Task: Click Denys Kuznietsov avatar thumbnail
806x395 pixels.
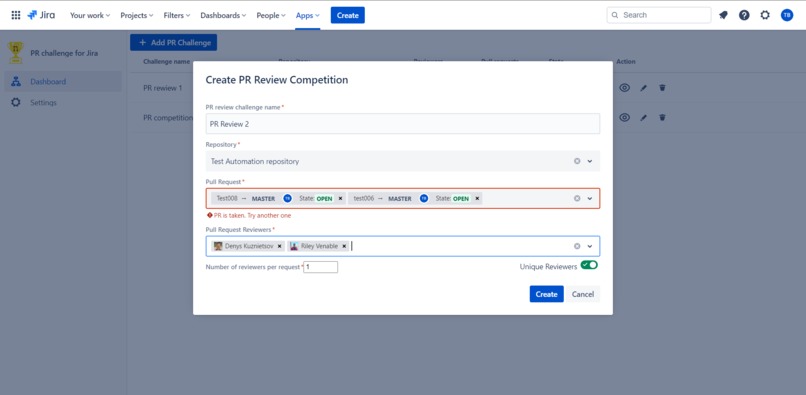Action: pyautogui.click(x=218, y=246)
